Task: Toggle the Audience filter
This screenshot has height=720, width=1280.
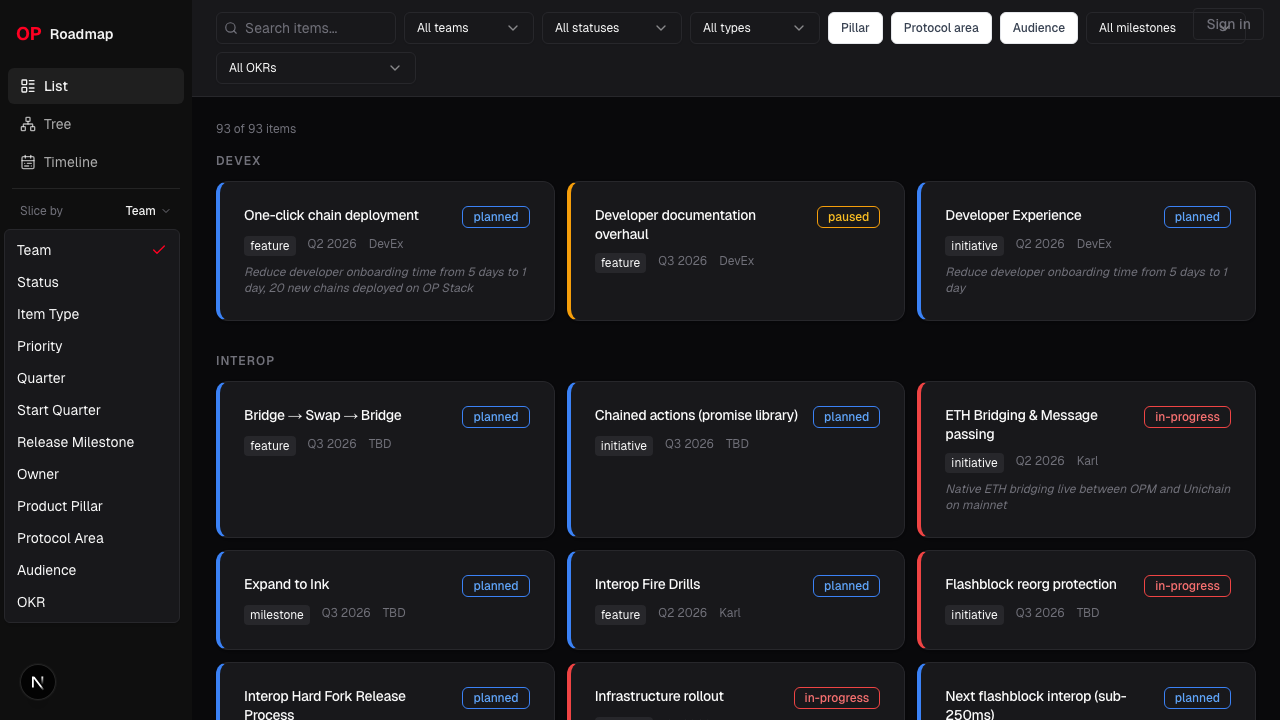Action: pos(1039,28)
